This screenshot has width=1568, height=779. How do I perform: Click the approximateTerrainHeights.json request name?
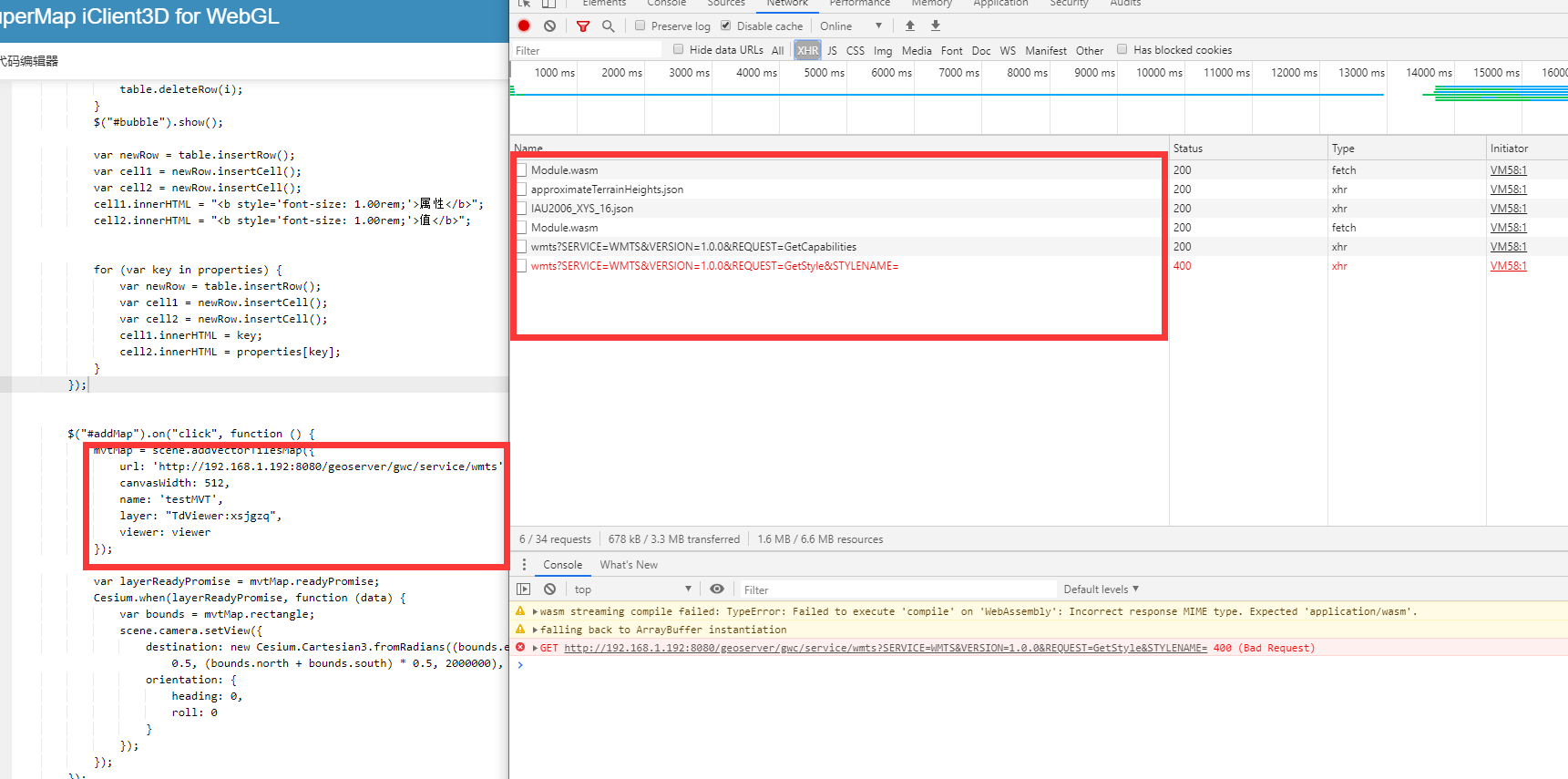point(607,190)
